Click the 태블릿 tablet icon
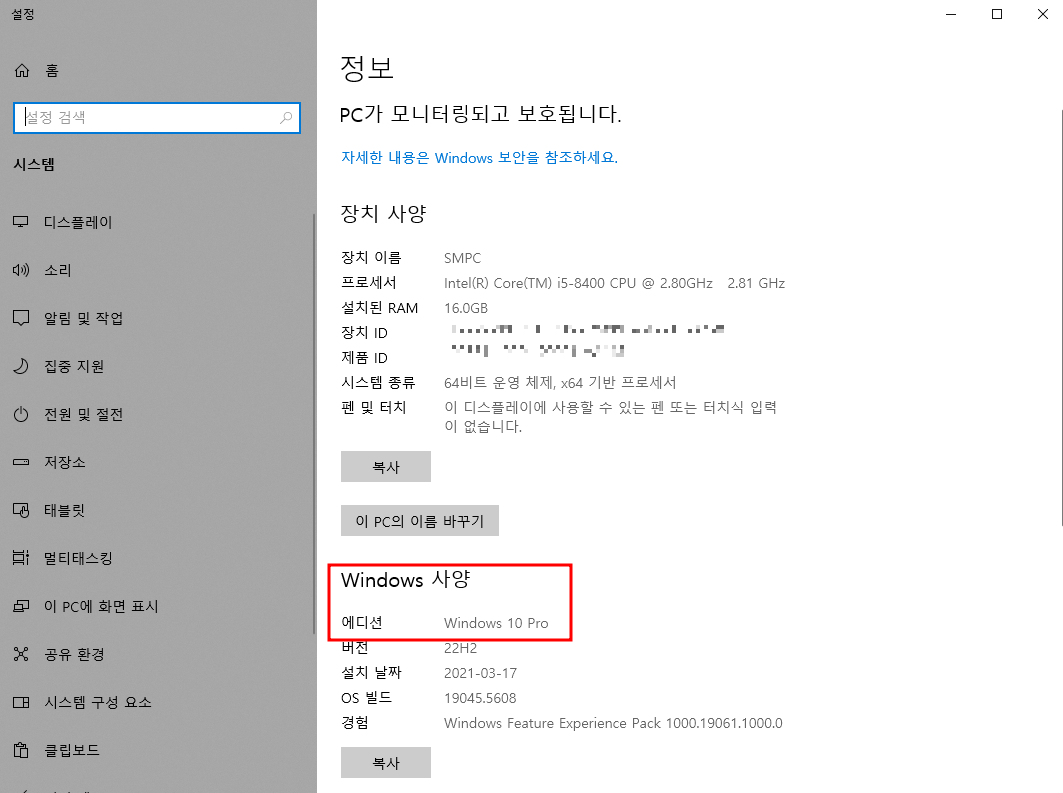Screen dimensions: 1063x793 click(21, 510)
